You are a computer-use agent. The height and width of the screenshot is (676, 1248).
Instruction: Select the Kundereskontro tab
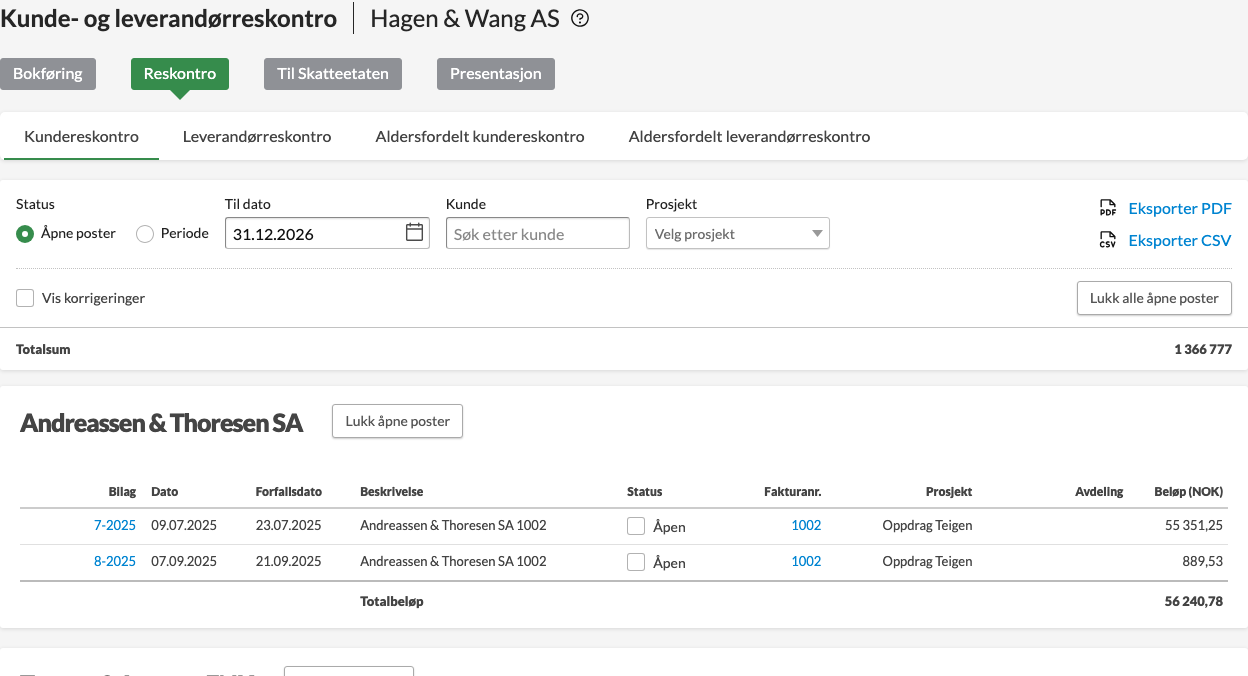(x=82, y=136)
